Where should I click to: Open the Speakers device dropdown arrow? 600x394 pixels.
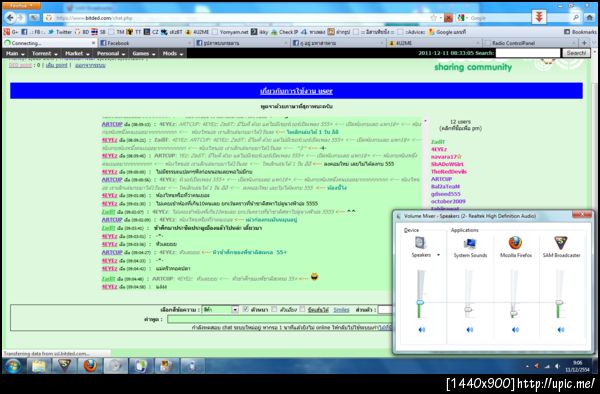point(438,255)
